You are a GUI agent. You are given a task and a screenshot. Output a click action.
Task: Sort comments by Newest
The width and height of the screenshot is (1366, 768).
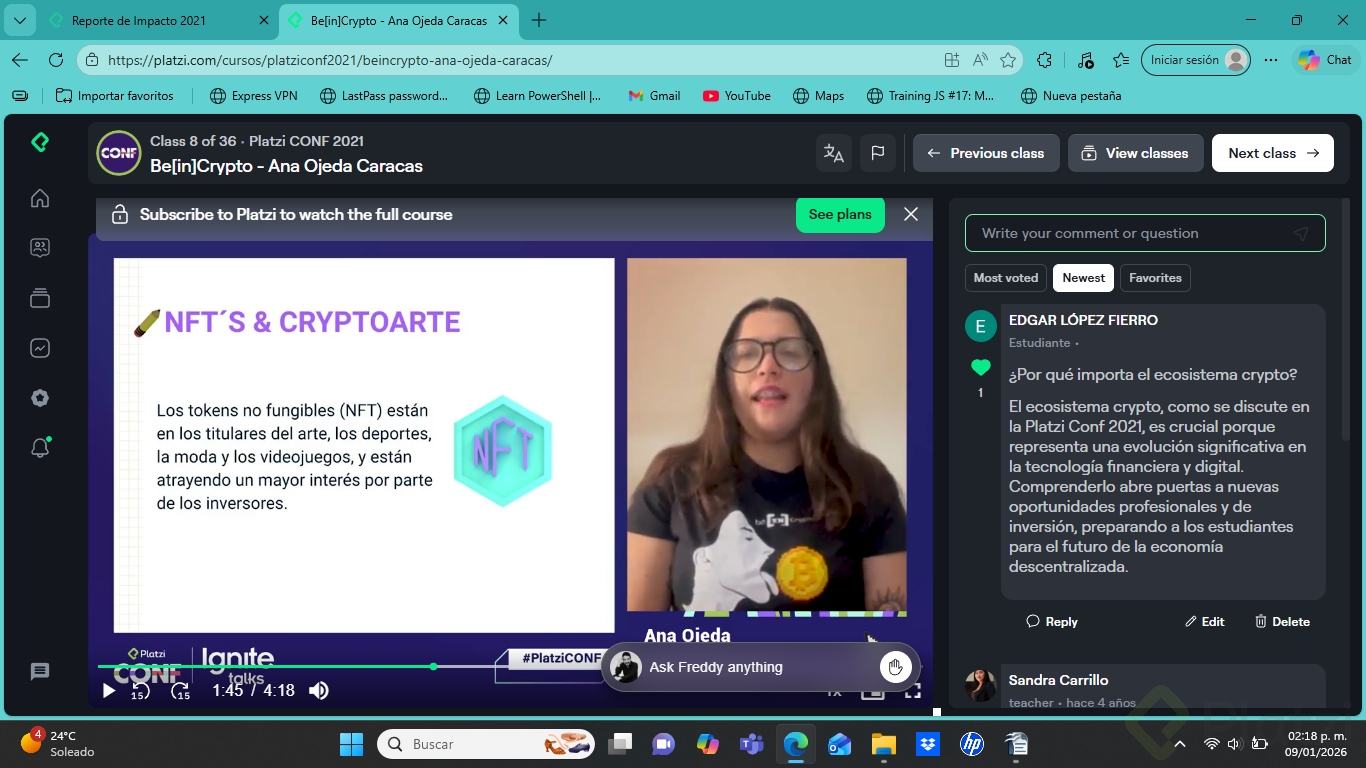[1084, 278]
